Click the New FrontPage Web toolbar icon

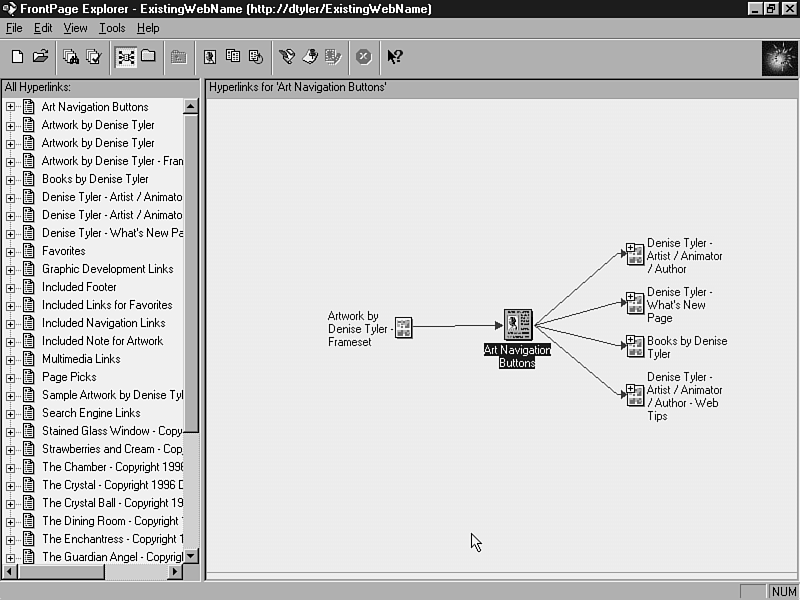click(18, 57)
